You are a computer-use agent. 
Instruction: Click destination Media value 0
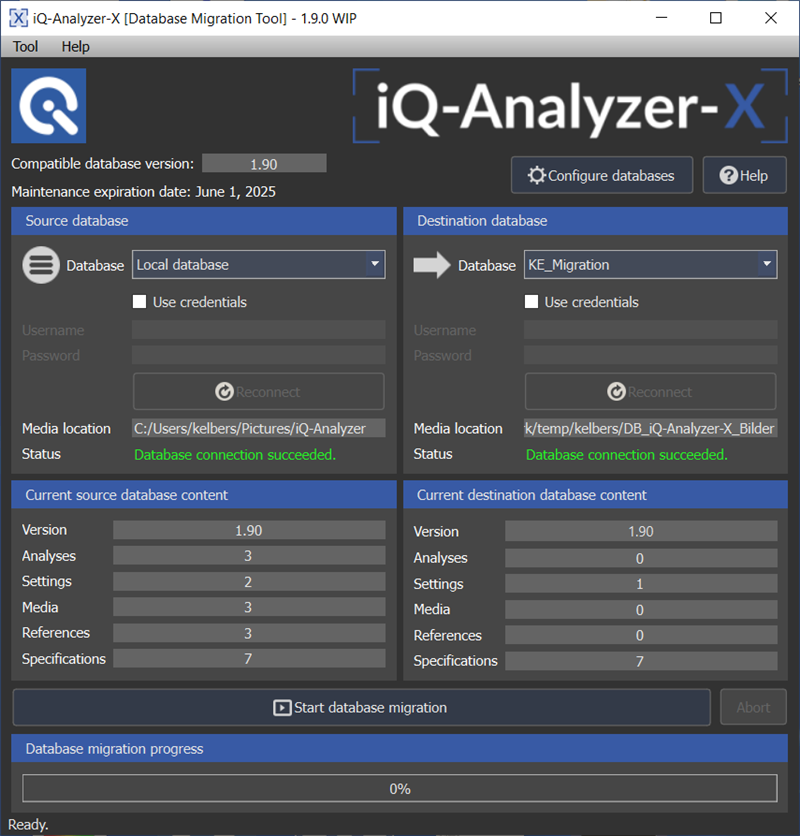641,609
